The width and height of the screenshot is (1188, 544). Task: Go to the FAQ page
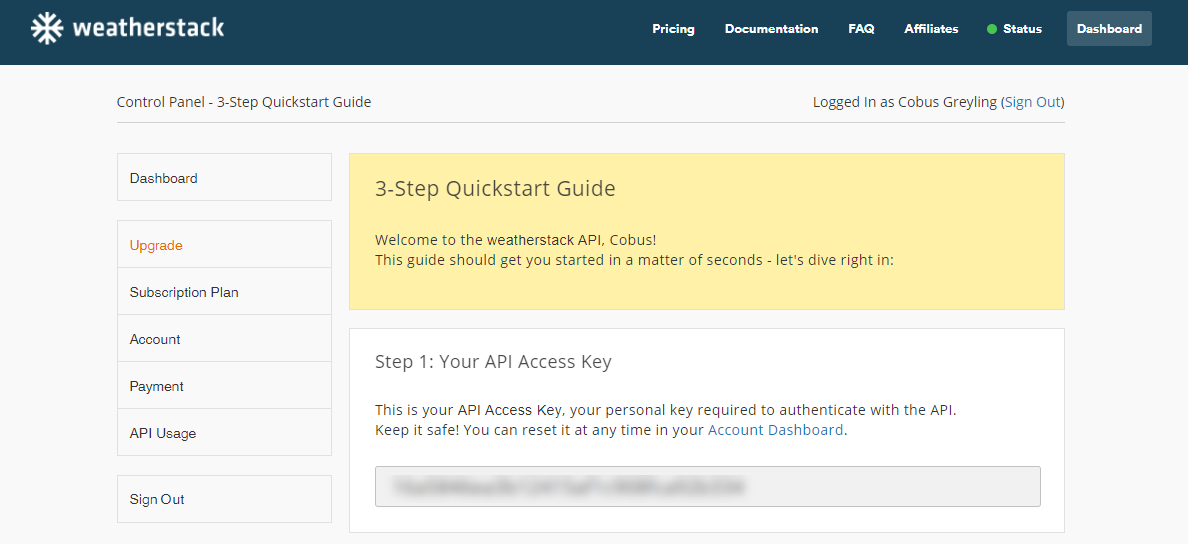point(861,29)
